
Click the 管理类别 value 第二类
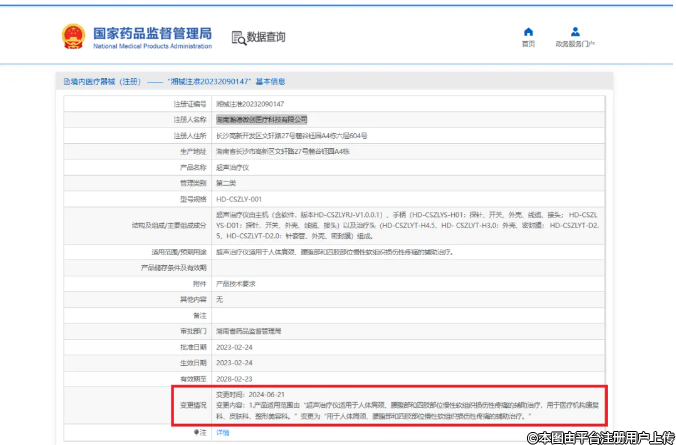click(226, 183)
